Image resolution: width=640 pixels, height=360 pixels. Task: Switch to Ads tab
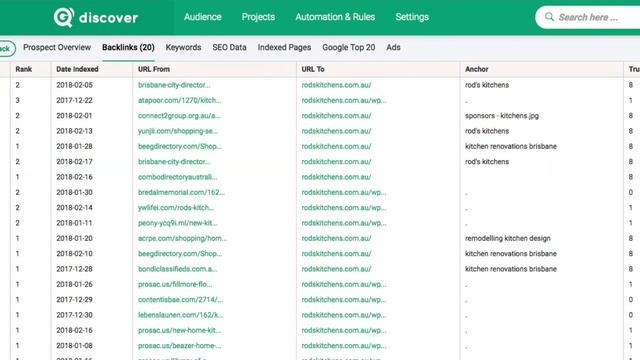393,47
